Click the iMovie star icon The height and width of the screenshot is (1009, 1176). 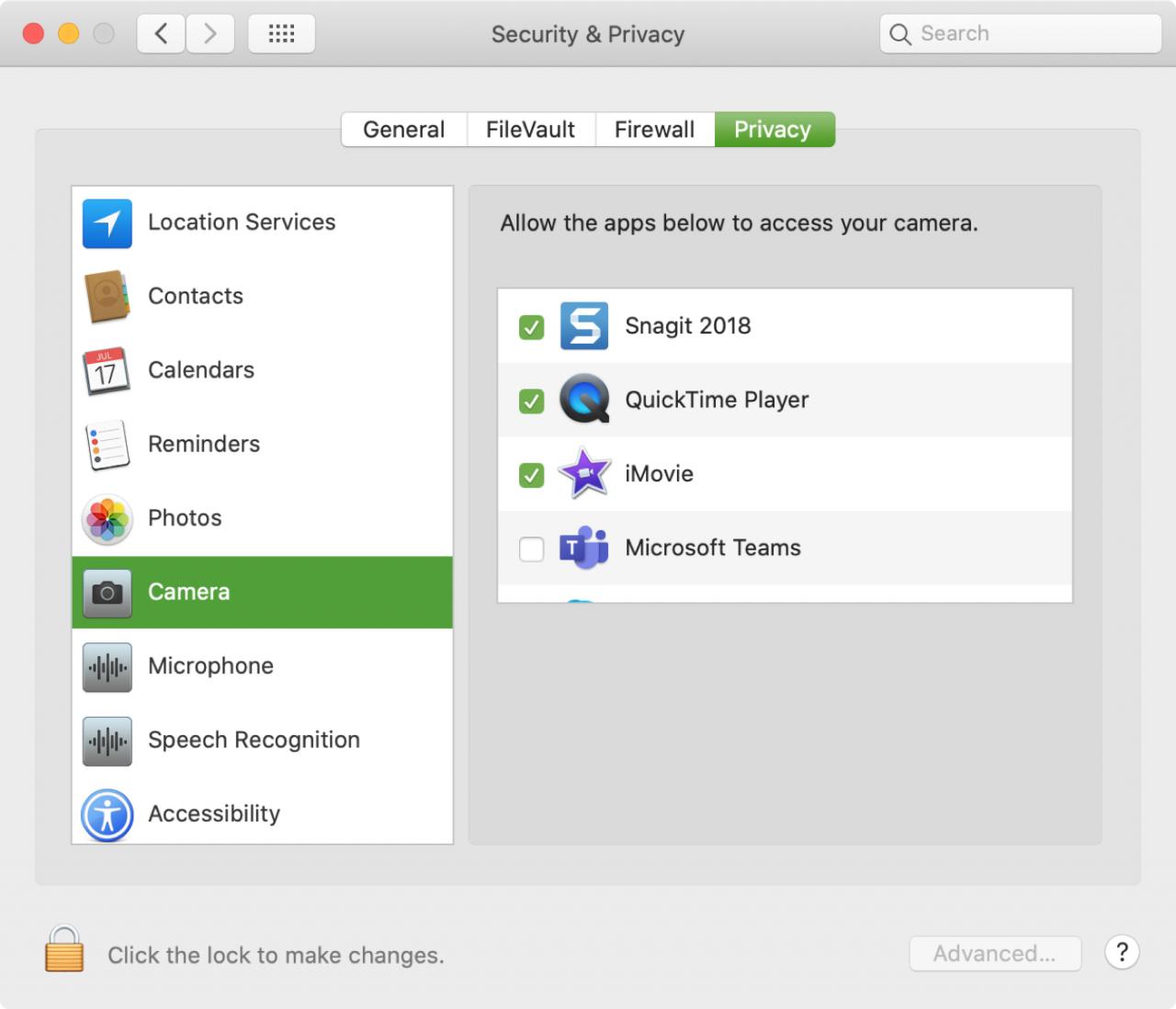[584, 473]
